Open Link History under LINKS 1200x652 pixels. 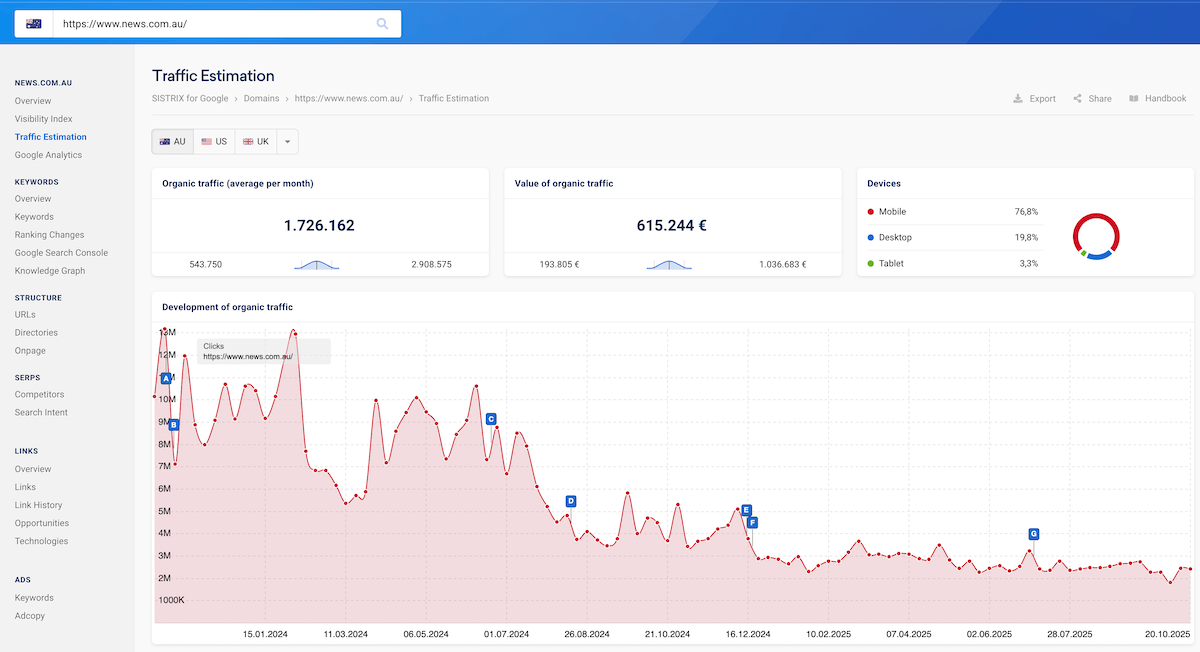pos(38,505)
